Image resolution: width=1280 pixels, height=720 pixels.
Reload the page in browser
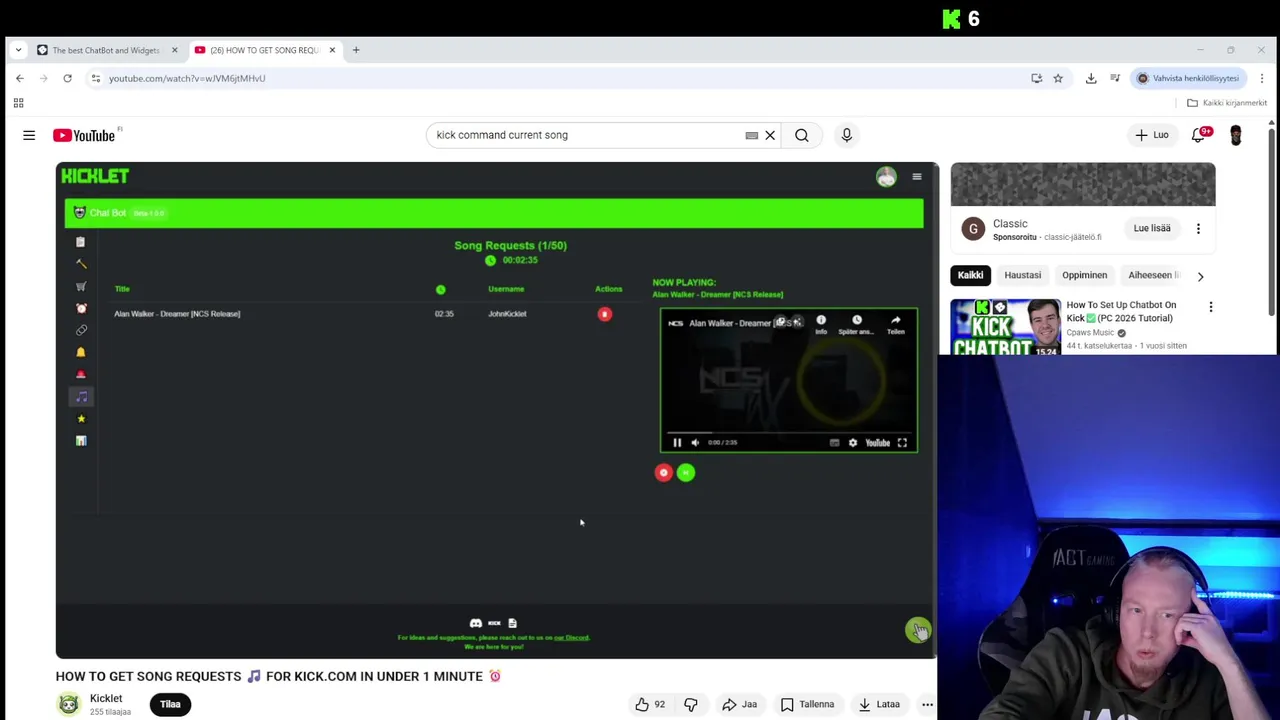[67, 78]
